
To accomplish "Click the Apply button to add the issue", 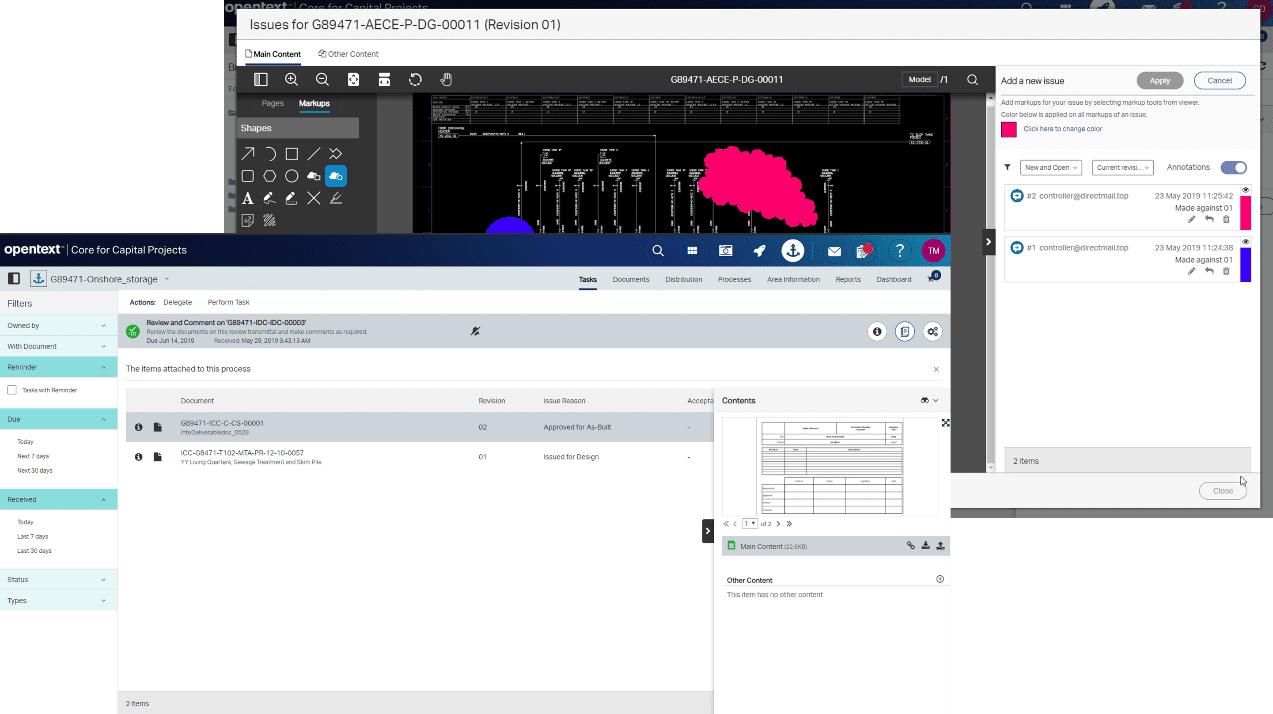I will 1159,80.
